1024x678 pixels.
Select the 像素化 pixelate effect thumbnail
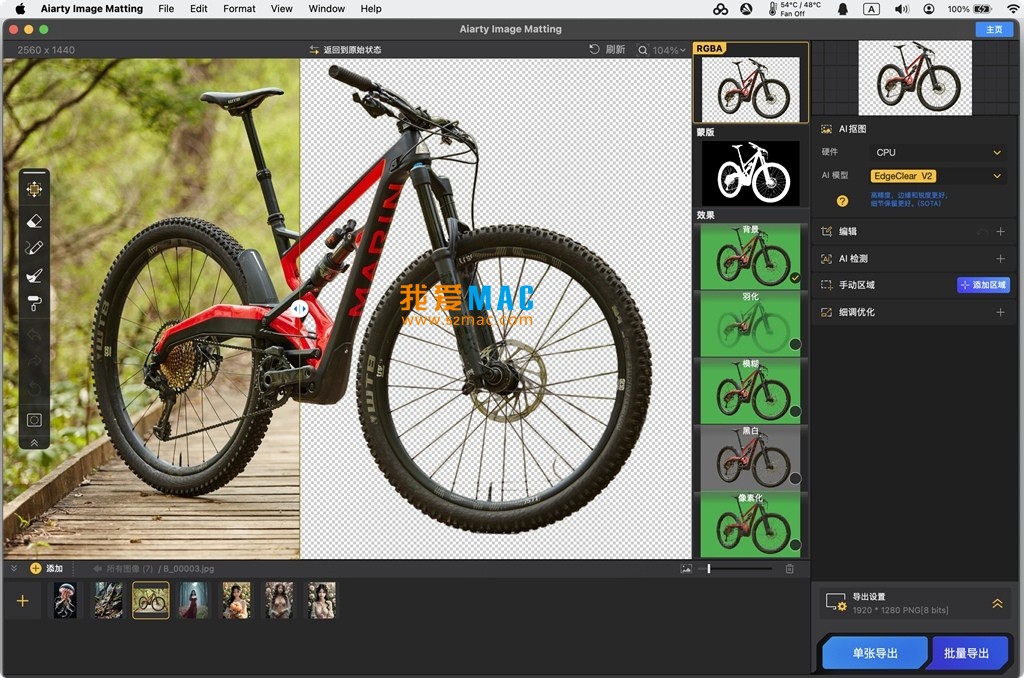point(750,525)
